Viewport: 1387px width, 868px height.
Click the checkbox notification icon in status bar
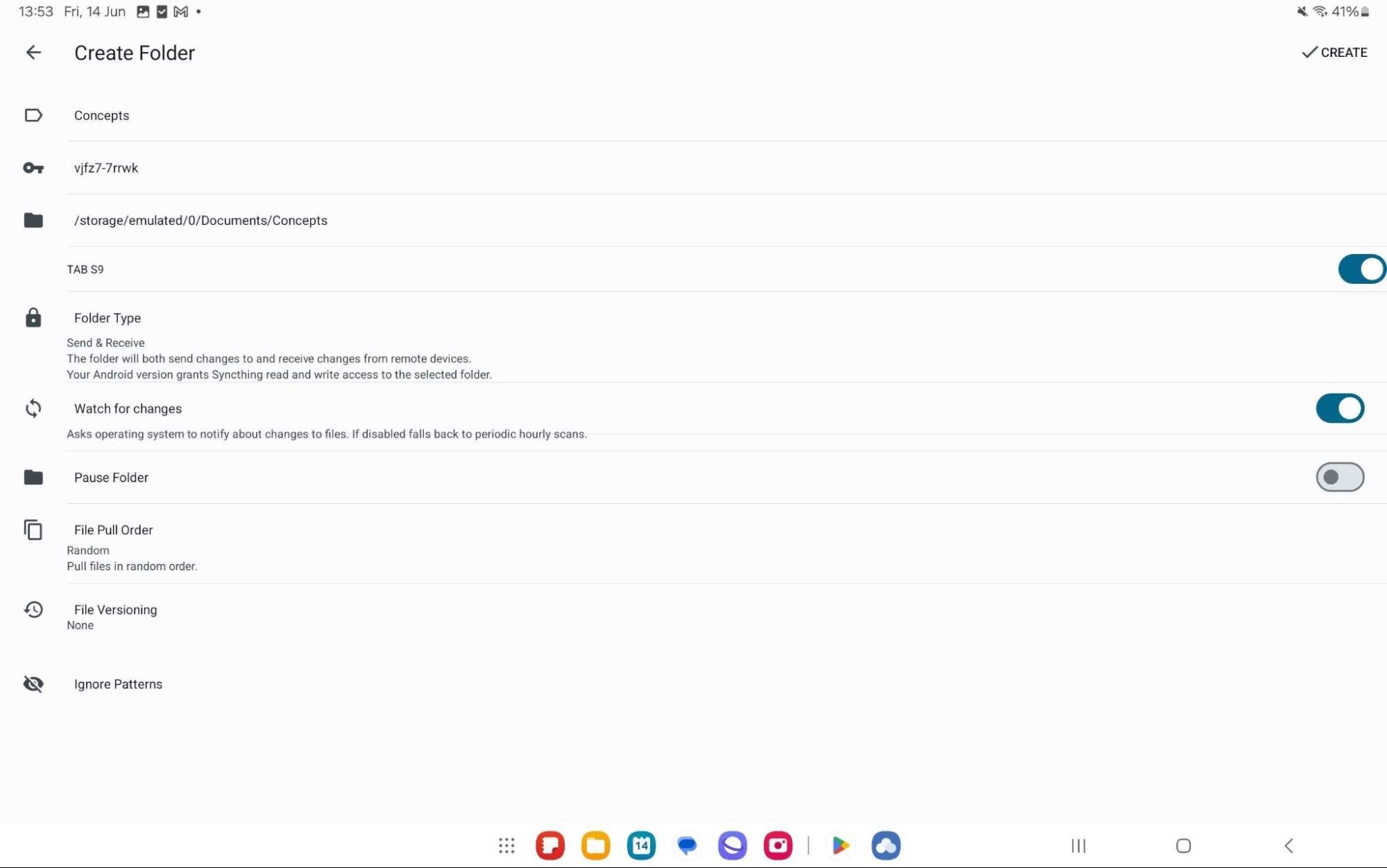point(162,12)
